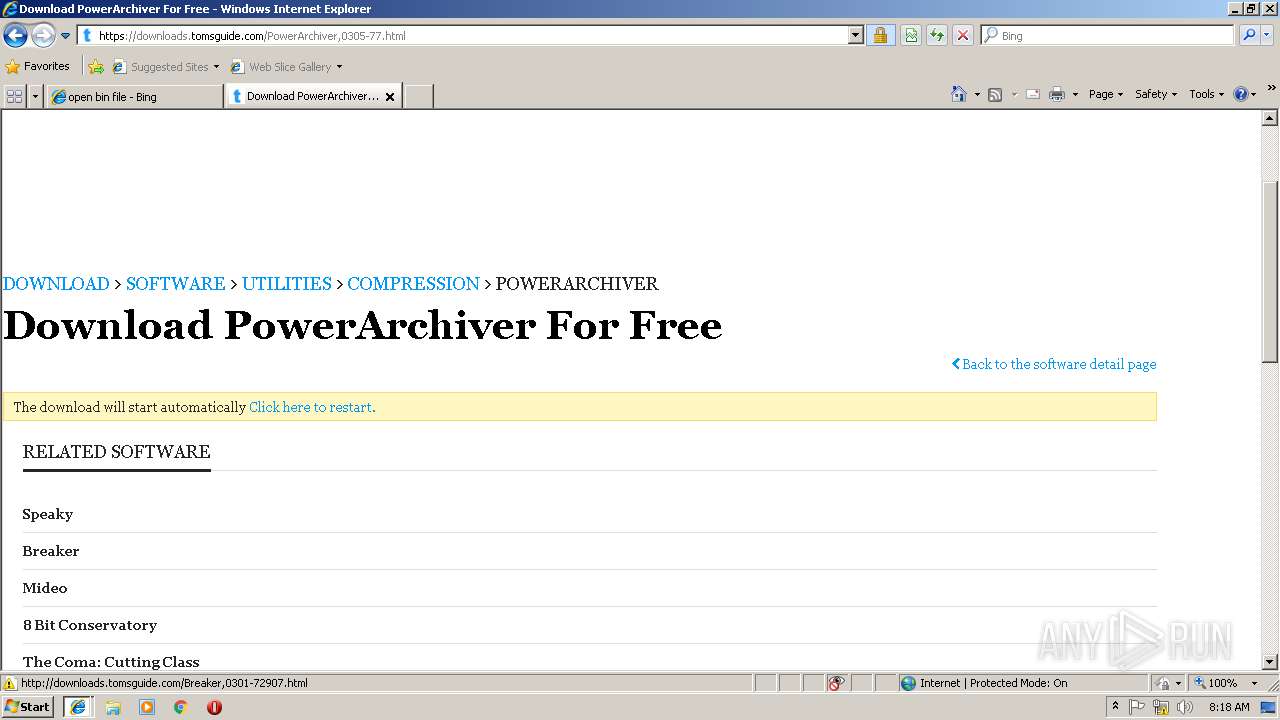1280x720 pixels.
Task: Click the scrollbar down arrow
Action: click(x=1270, y=661)
